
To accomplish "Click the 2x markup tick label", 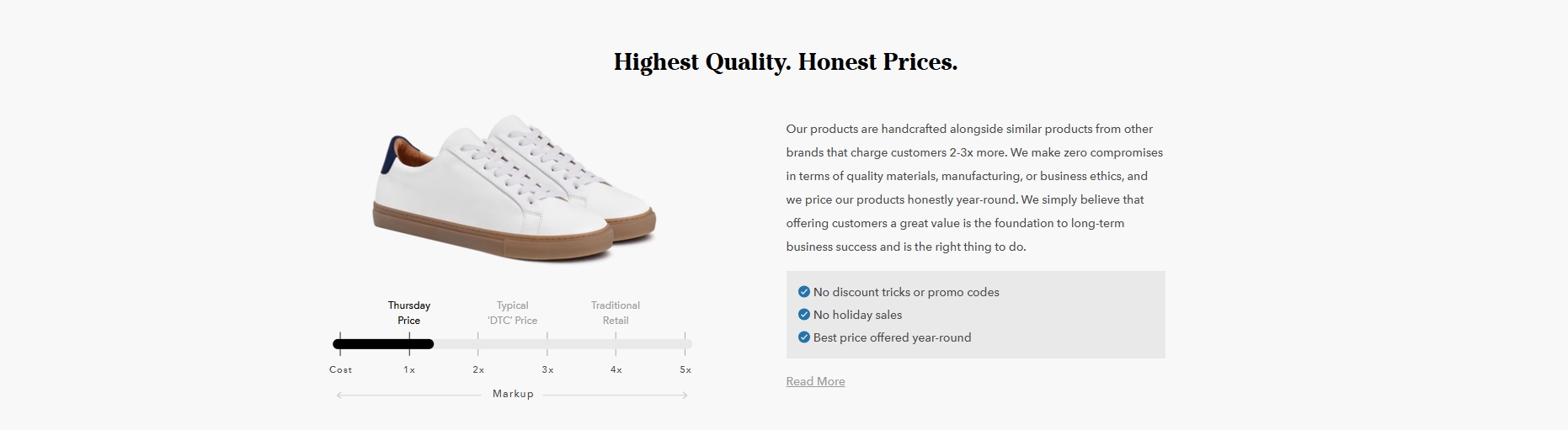I will [478, 369].
